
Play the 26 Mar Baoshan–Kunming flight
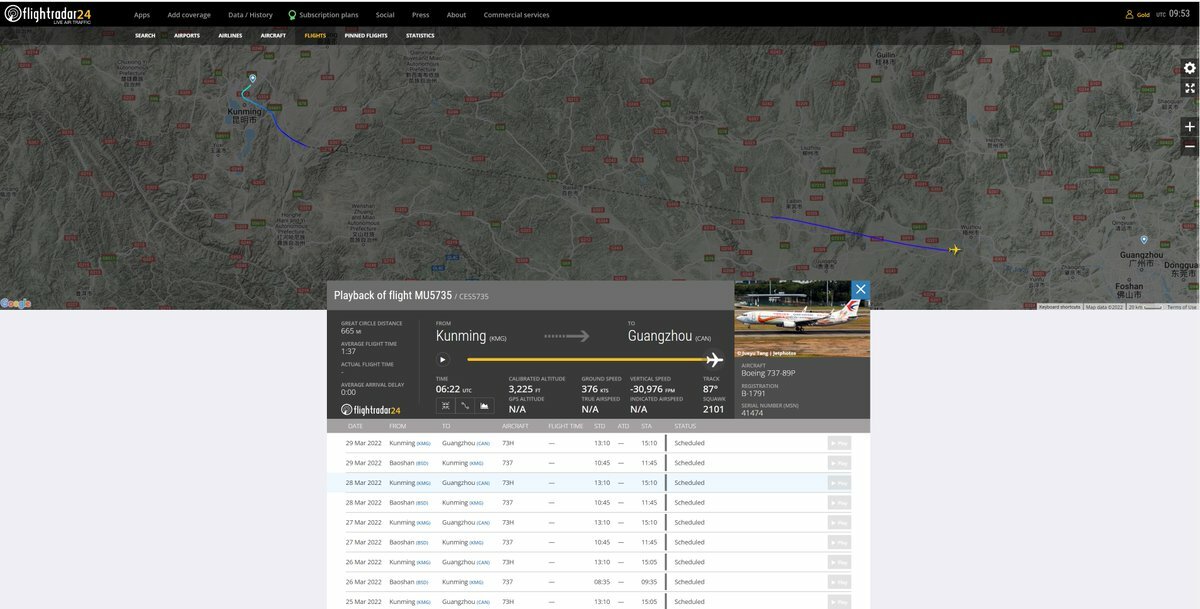839,582
